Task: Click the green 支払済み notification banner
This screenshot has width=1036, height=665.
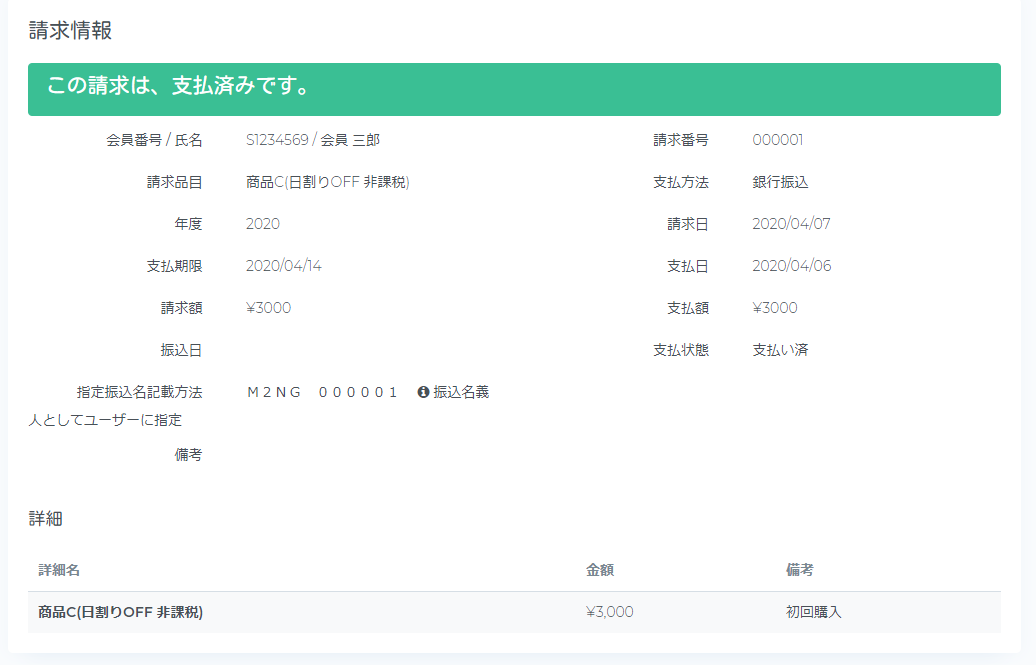Action: point(514,89)
